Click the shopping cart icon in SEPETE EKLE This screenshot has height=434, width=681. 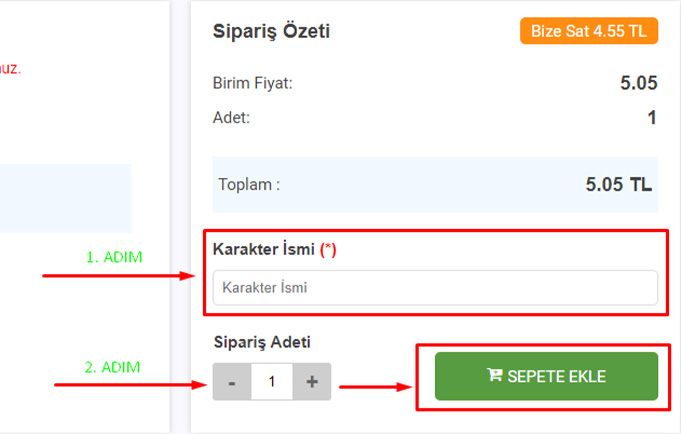click(x=494, y=376)
